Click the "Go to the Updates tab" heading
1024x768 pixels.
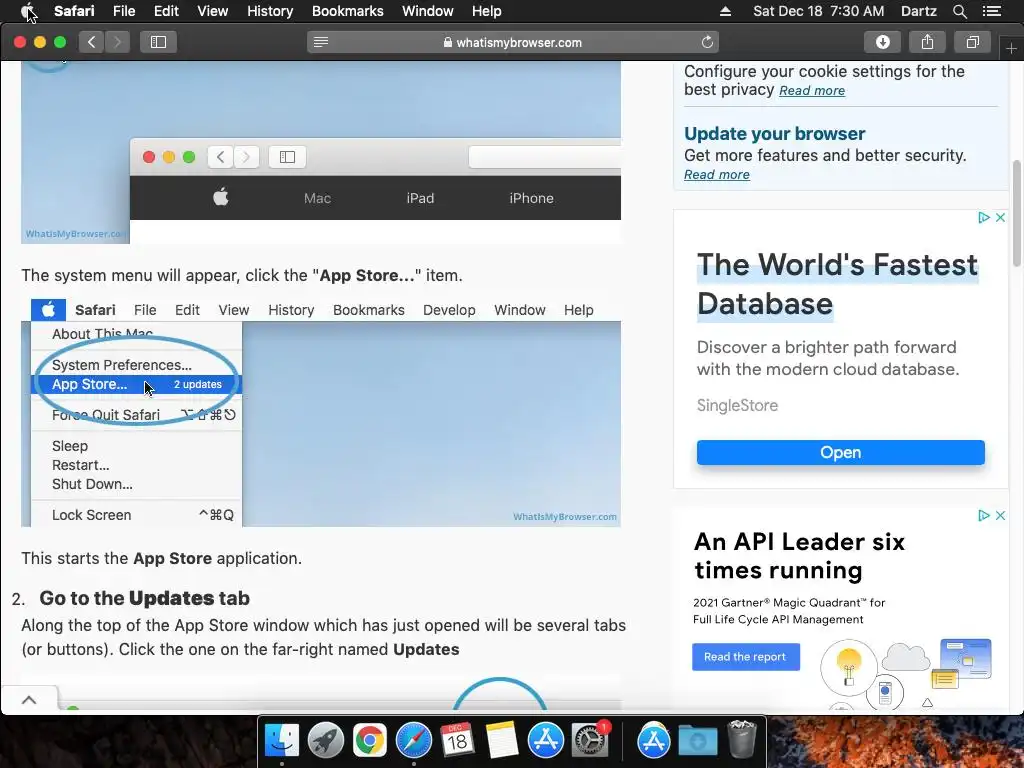pos(144,598)
